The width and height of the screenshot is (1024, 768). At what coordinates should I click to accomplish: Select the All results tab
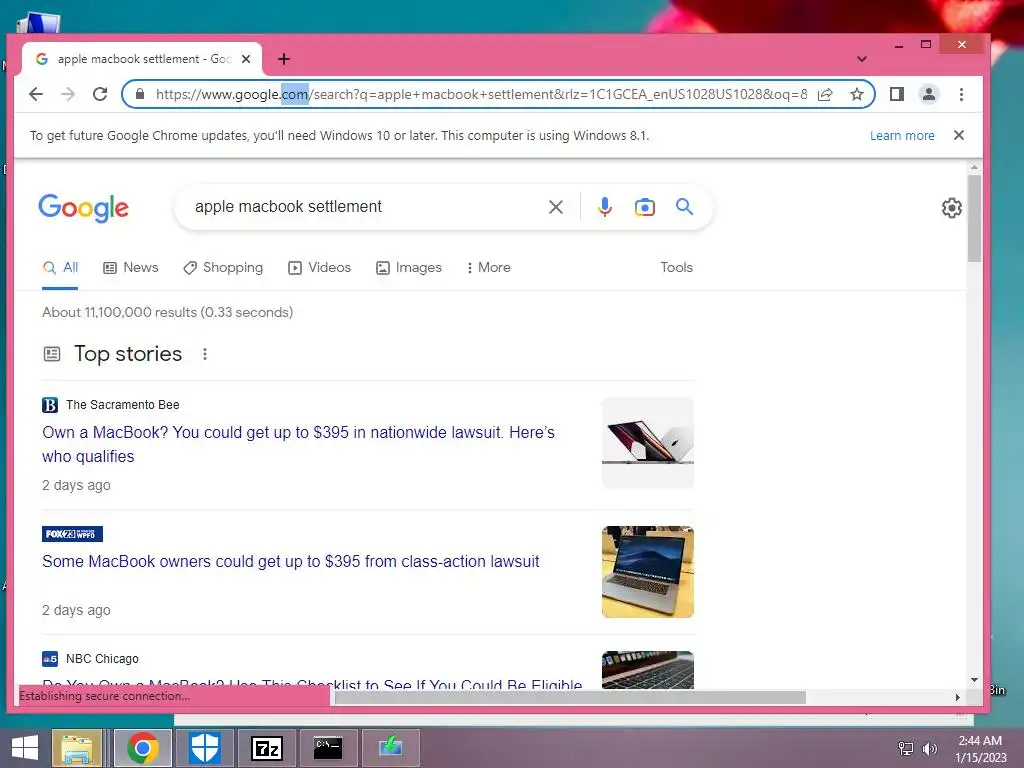click(x=60, y=268)
